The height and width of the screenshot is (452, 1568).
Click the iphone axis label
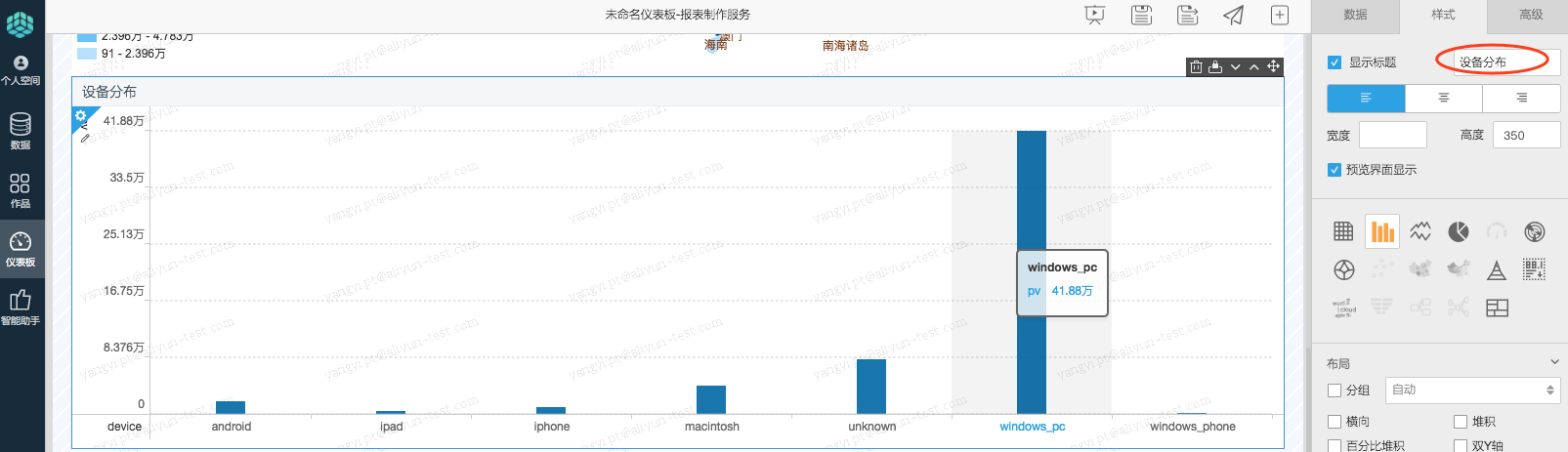pos(552,427)
